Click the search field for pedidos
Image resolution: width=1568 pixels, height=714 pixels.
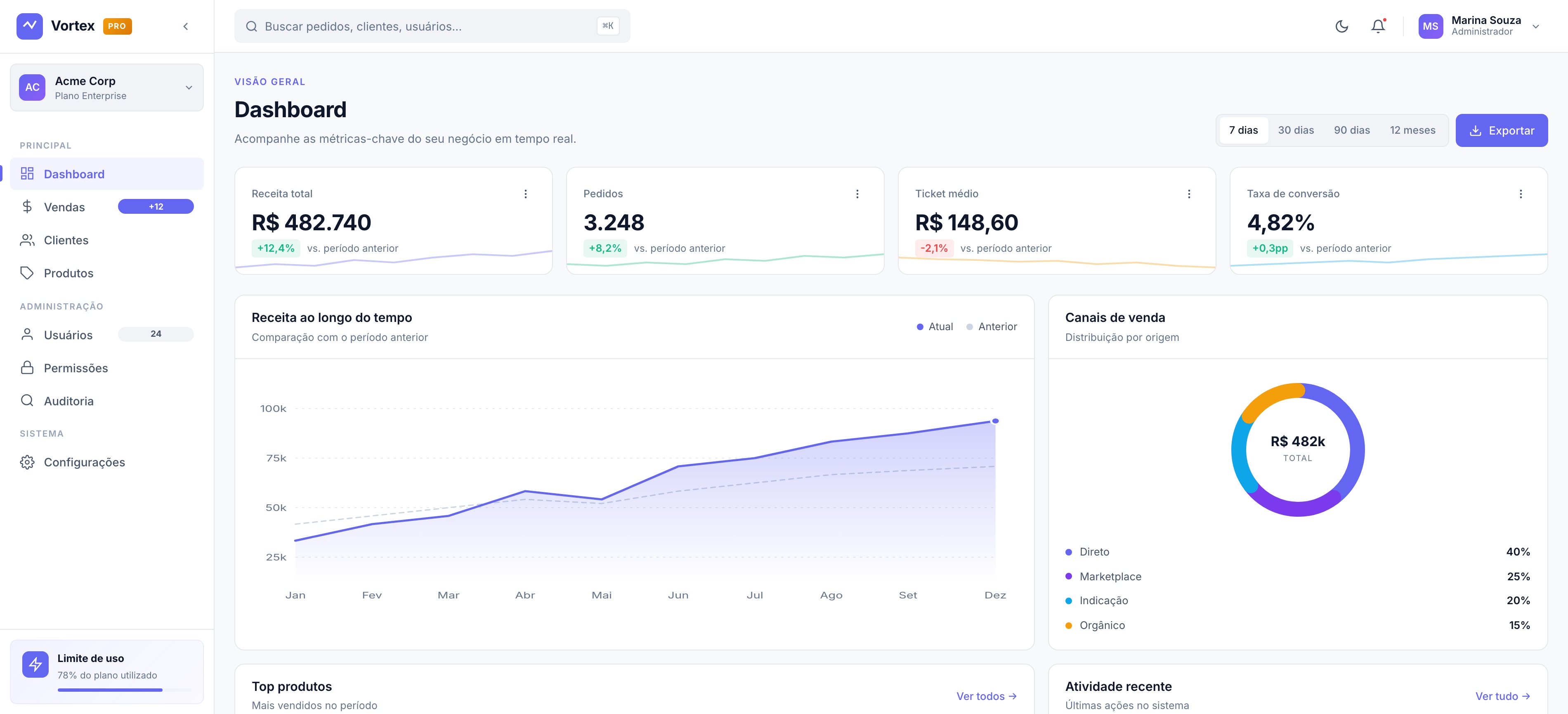pos(432,26)
